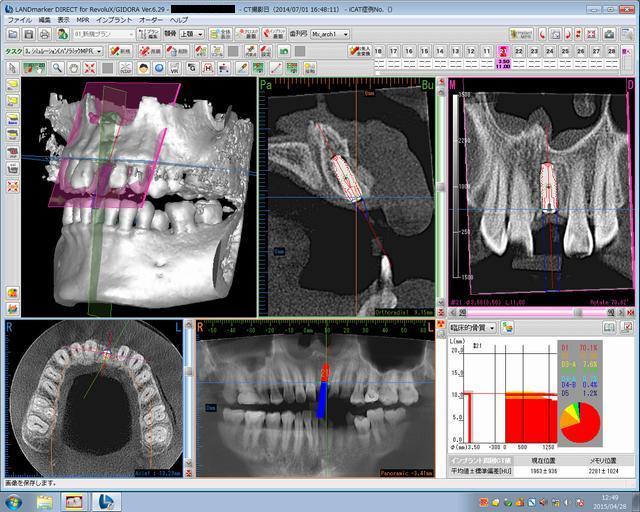Select the dropper/probe tool icon
This screenshot has height=512, width=640.
[x=242, y=68]
